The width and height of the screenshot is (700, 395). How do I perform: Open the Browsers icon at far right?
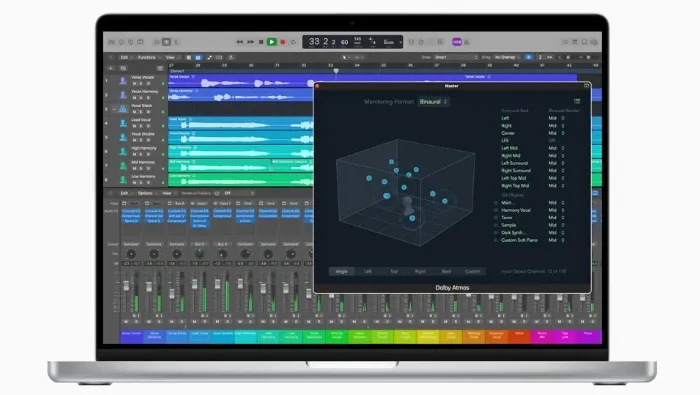click(594, 42)
